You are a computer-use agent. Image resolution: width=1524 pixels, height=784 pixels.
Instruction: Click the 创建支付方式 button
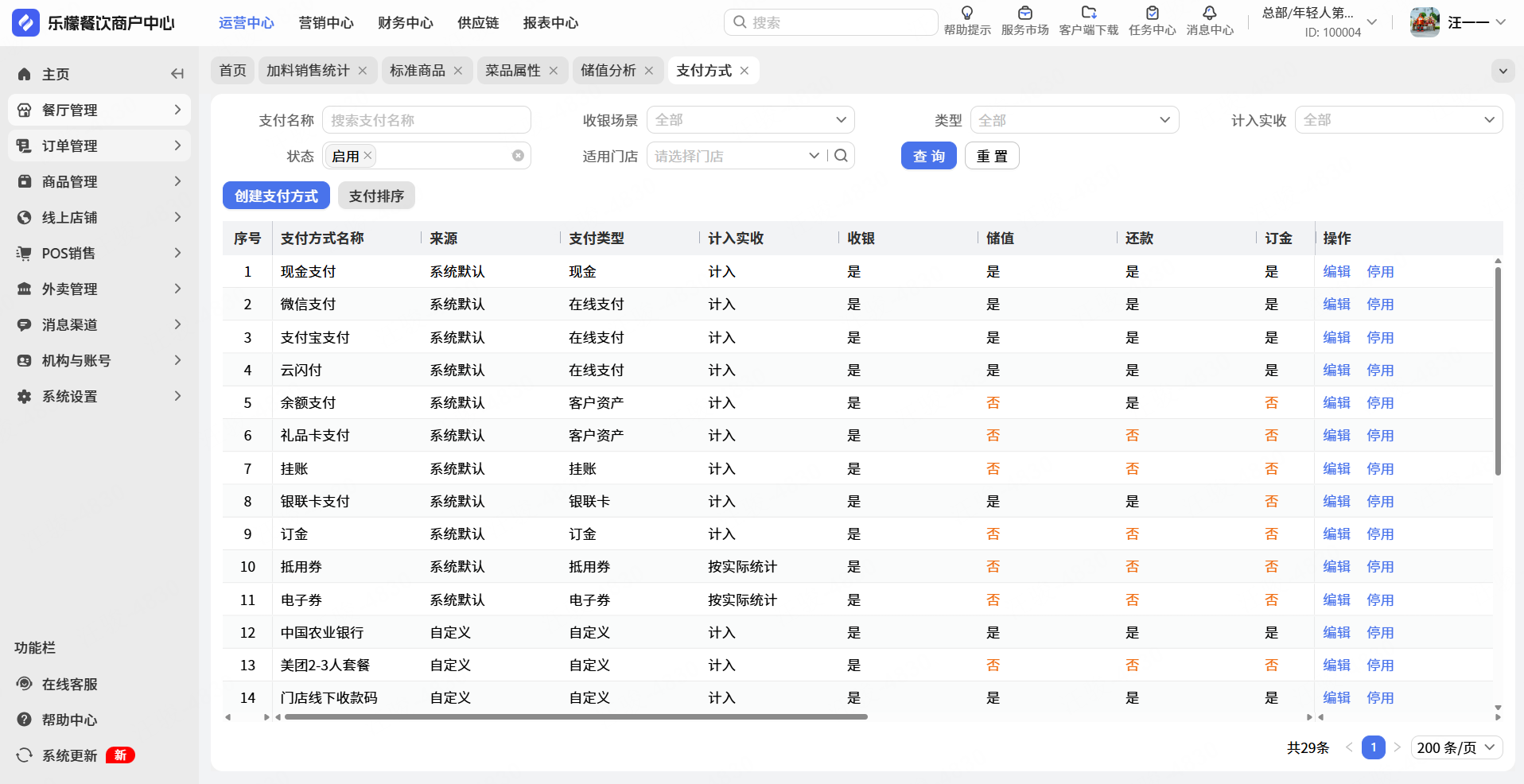point(276,196)
